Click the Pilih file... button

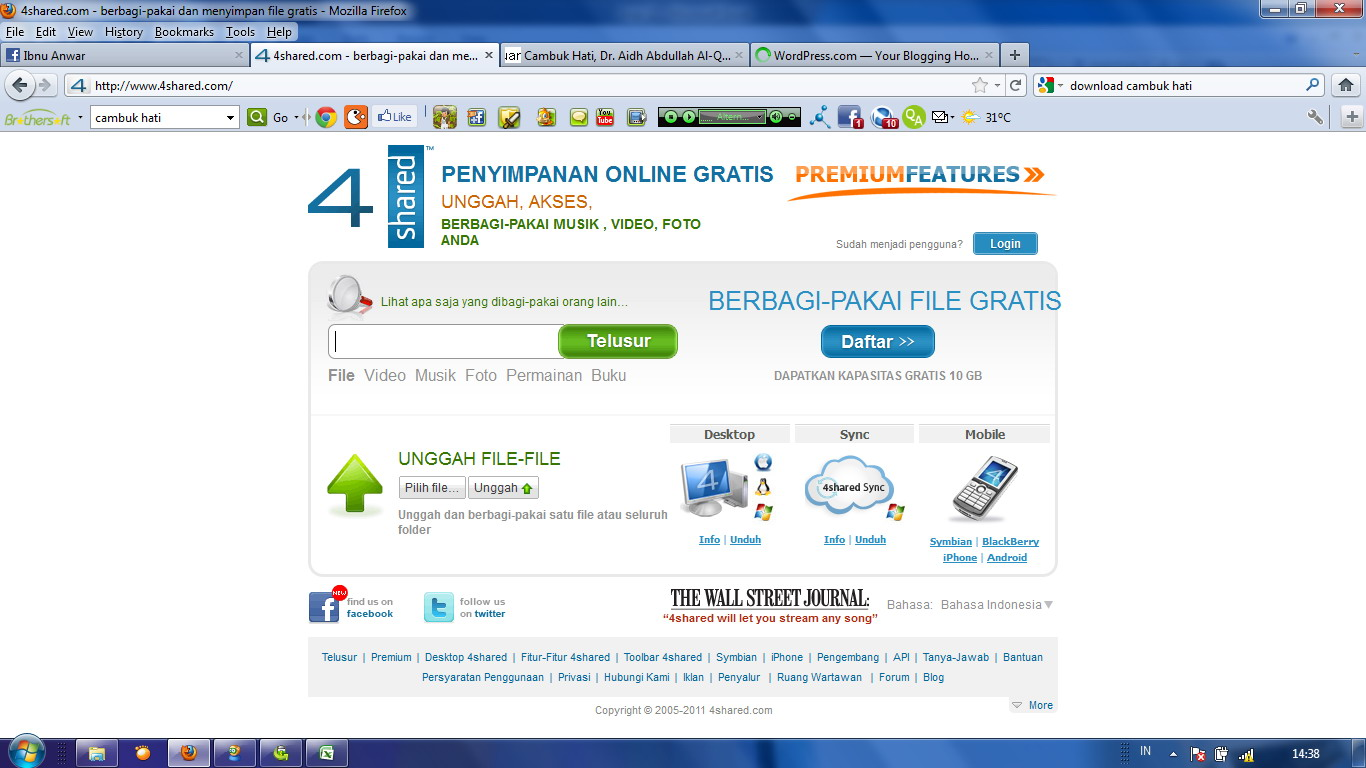tap(432, 488)
